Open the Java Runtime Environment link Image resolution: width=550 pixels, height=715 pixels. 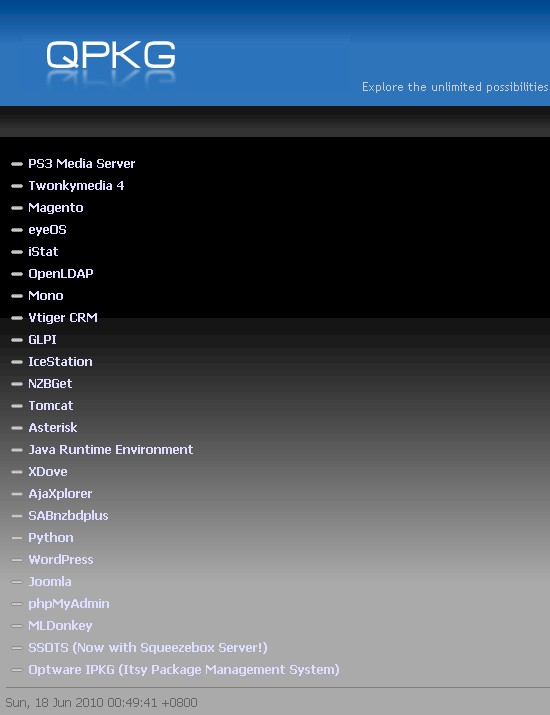click(111, 450)
